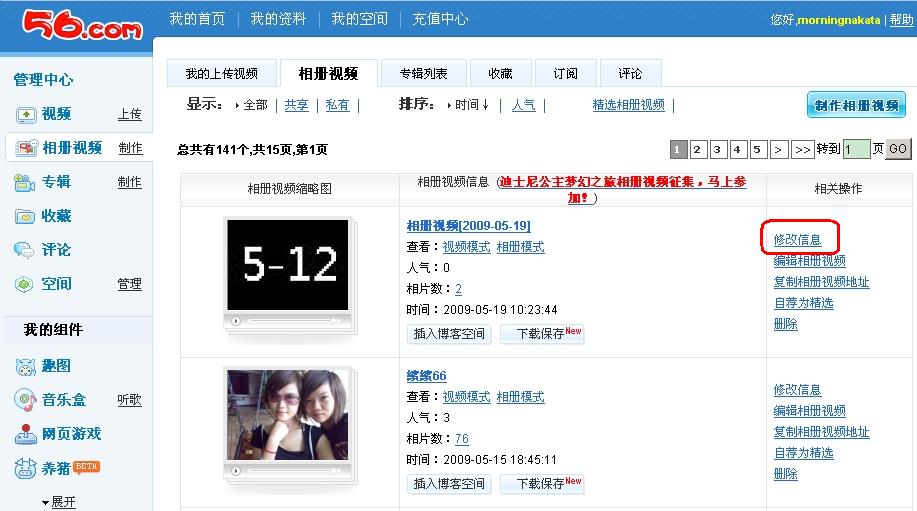Click the 音乐盒 icon
Image resolution: width=917 pixels, height=511 pixels.
click(25, 400)
